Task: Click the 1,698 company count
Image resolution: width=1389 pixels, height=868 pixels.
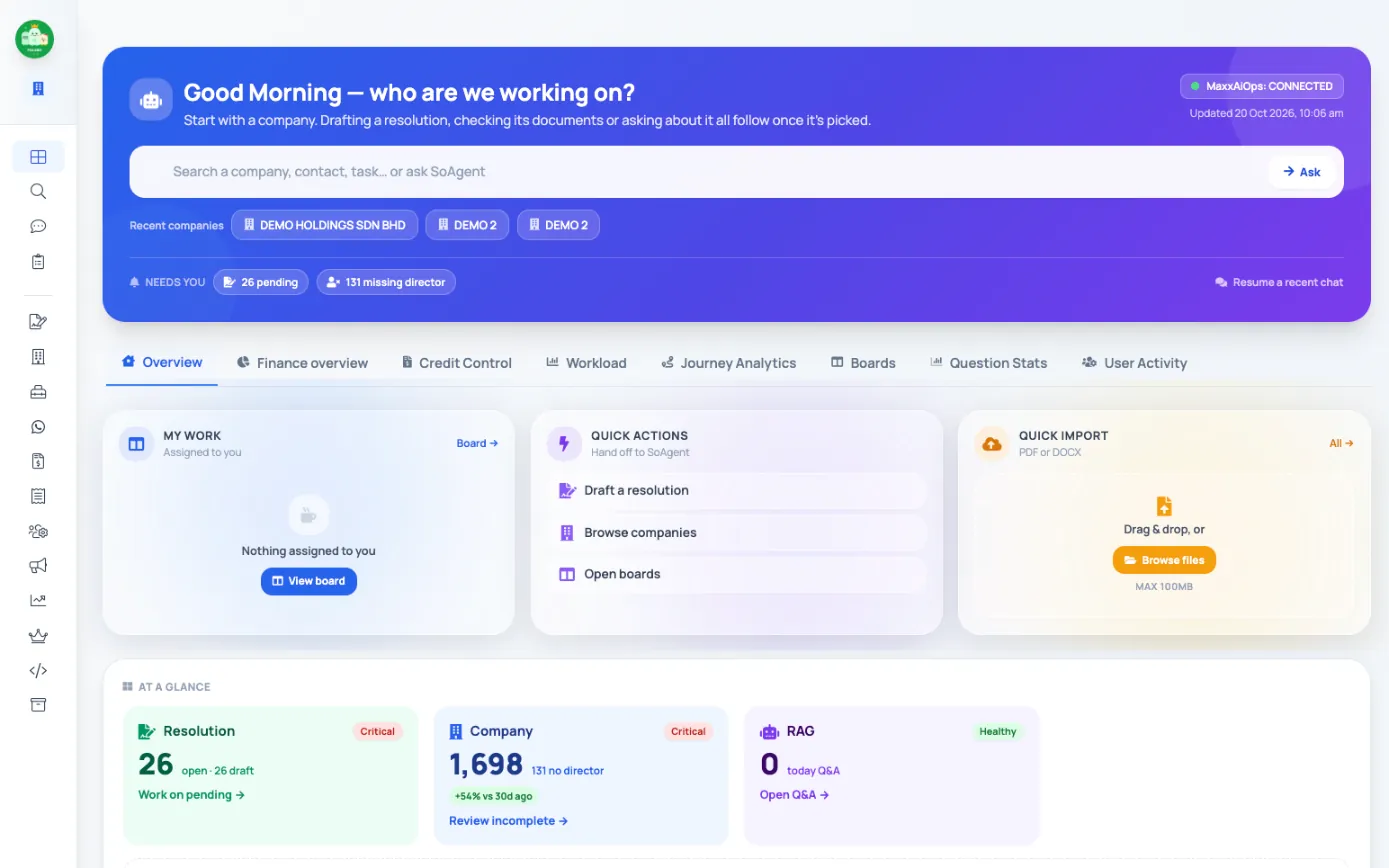Action: (x=485, y=765)
